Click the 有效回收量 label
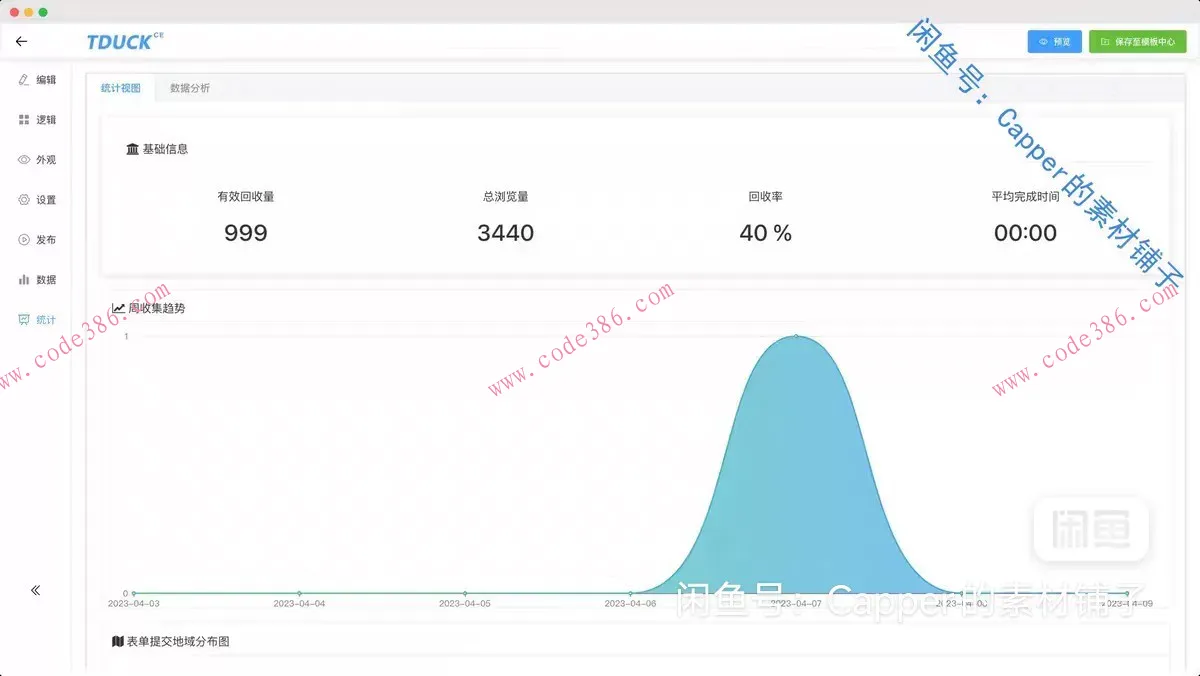This screenshot has height=676, width=1200. click(245, 197)
